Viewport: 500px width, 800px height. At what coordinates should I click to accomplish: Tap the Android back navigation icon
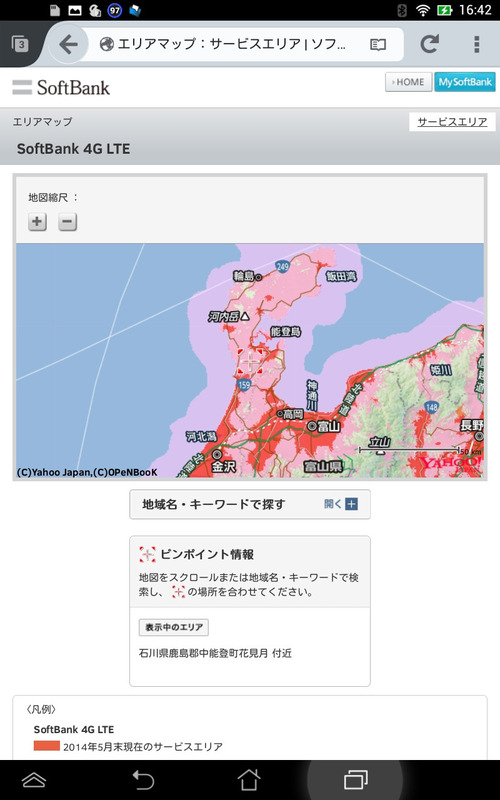click(x=143, y=780)
